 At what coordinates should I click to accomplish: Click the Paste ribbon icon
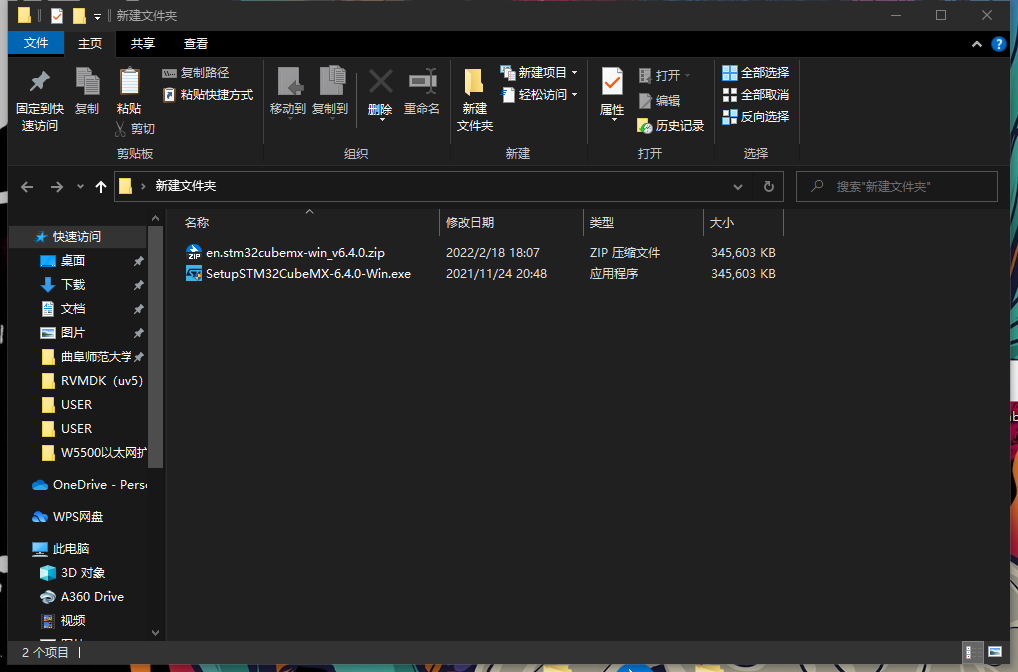tap(129, 91)
